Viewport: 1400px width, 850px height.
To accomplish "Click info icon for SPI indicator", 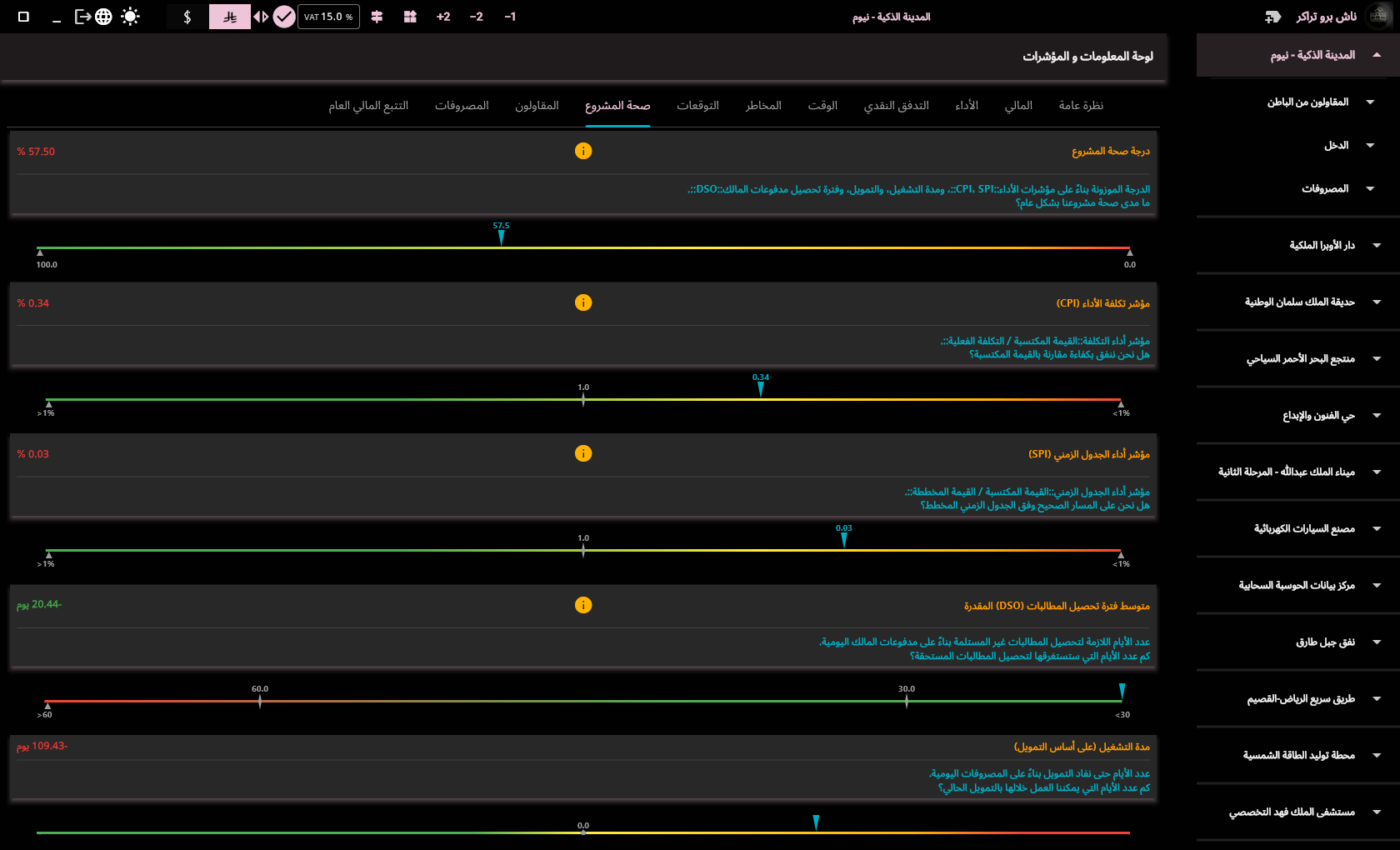I will [x=583, y=453].
